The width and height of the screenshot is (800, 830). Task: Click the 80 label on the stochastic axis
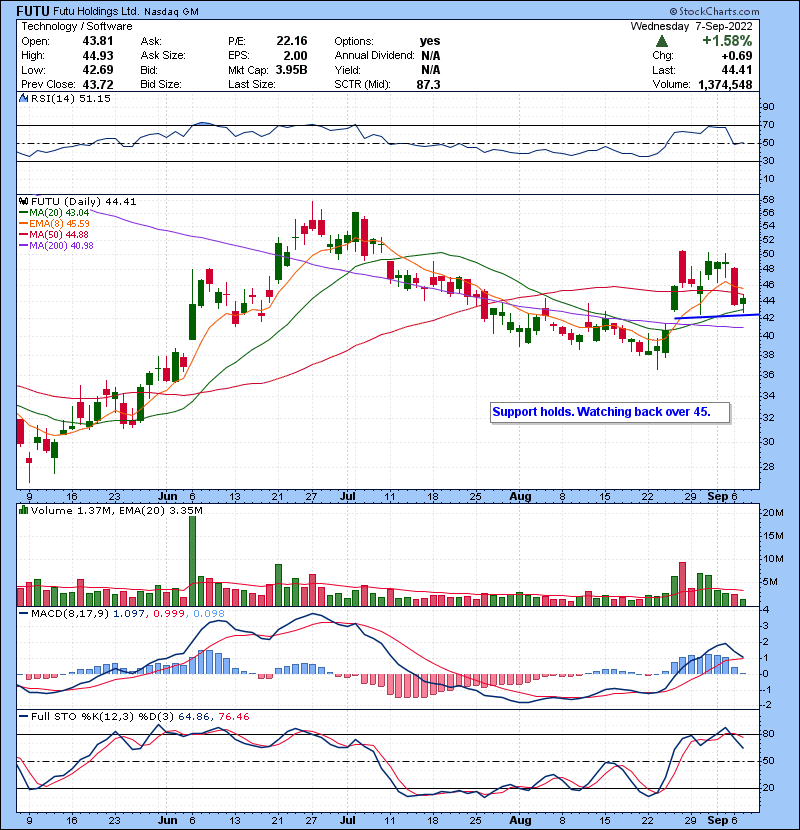point(768,734)
